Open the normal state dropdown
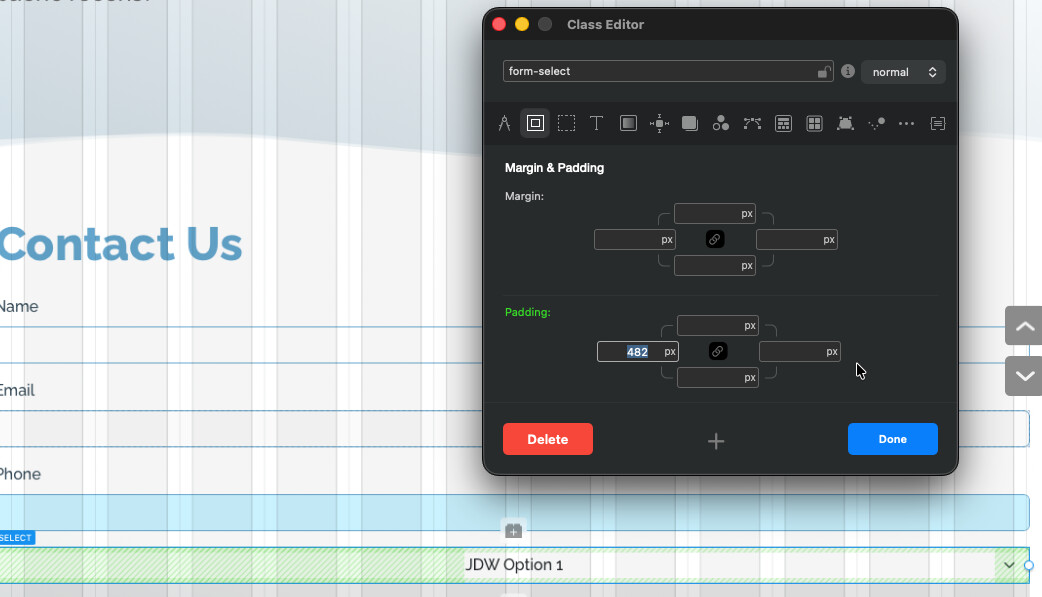 click(903, 72)
